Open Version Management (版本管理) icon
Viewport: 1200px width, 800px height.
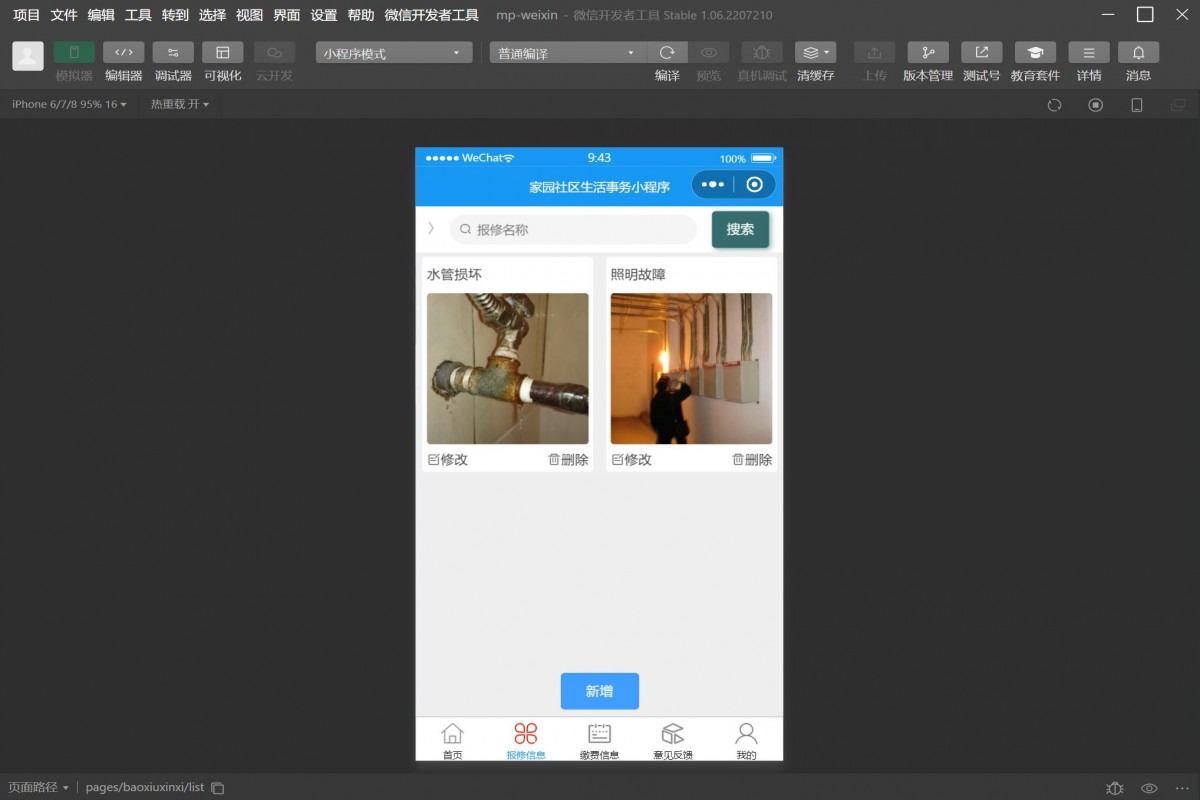tap(927, 53)
